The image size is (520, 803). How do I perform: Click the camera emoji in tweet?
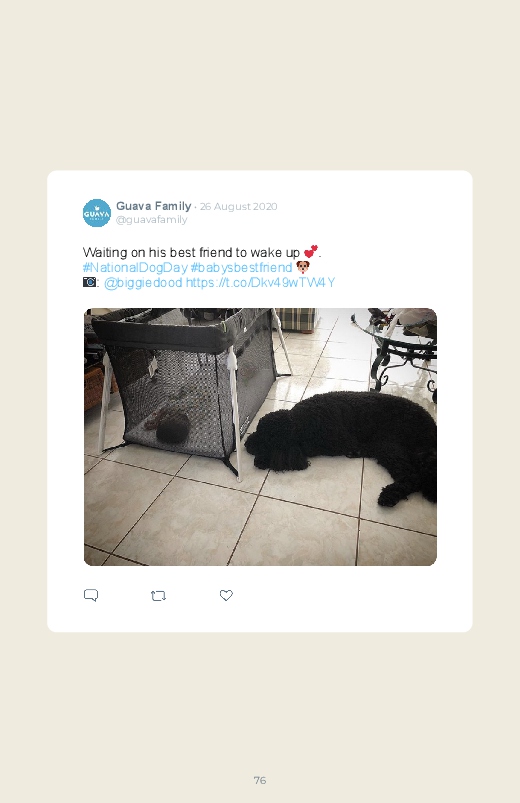(89, 282)
